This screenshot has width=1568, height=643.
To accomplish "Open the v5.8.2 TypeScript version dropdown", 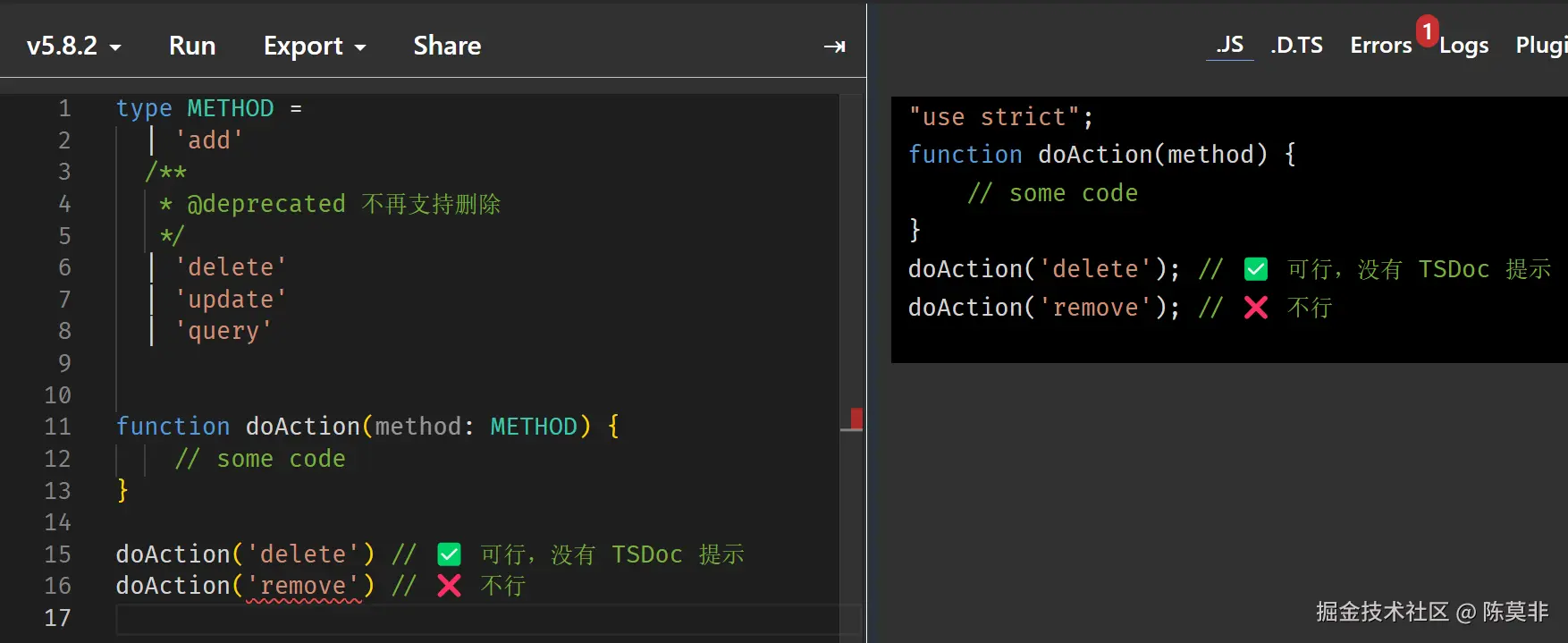I will click(x=73, y=46).
